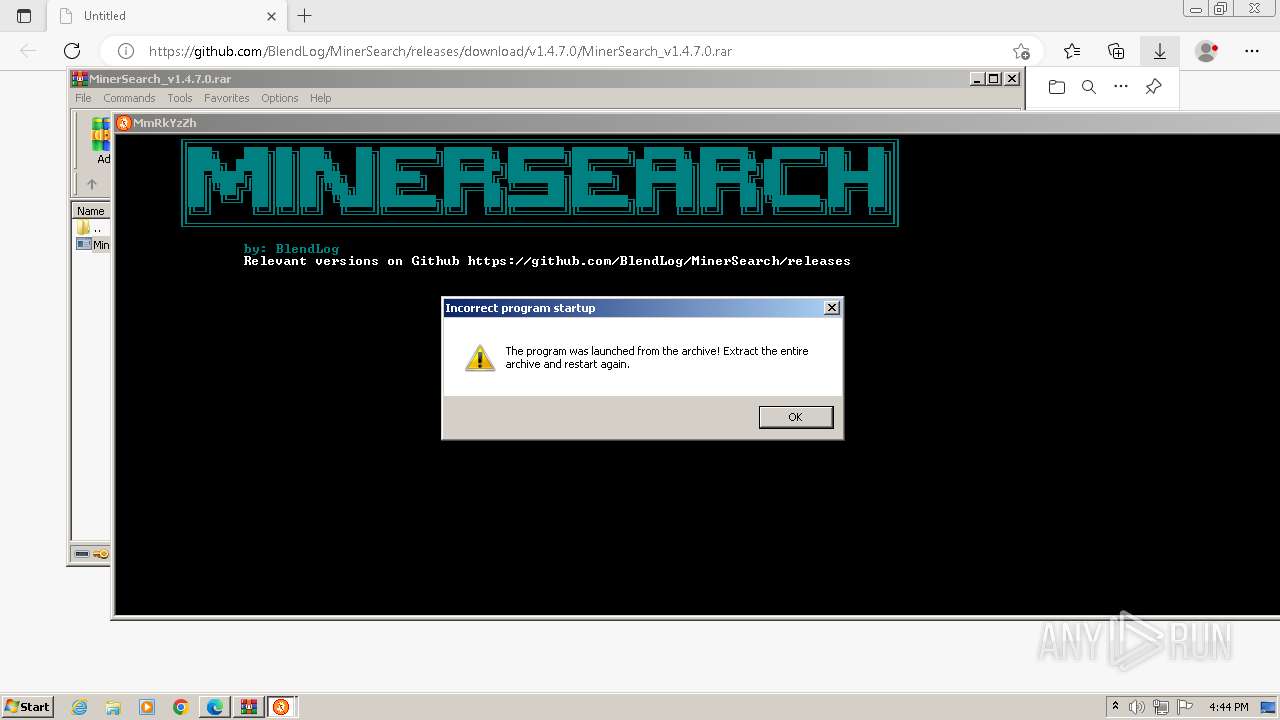Open WinRAR Tools menu
1280x720 pixels.
[x=180, y=98]
